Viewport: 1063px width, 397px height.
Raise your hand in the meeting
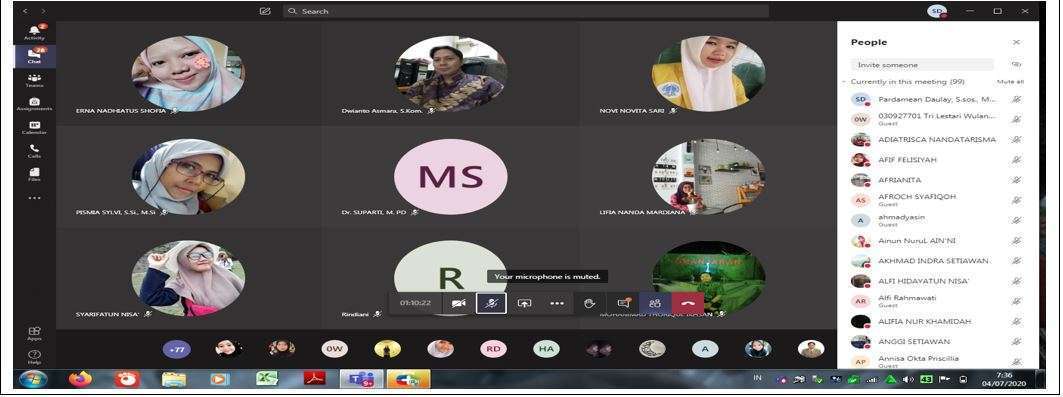tap(590, 304)
